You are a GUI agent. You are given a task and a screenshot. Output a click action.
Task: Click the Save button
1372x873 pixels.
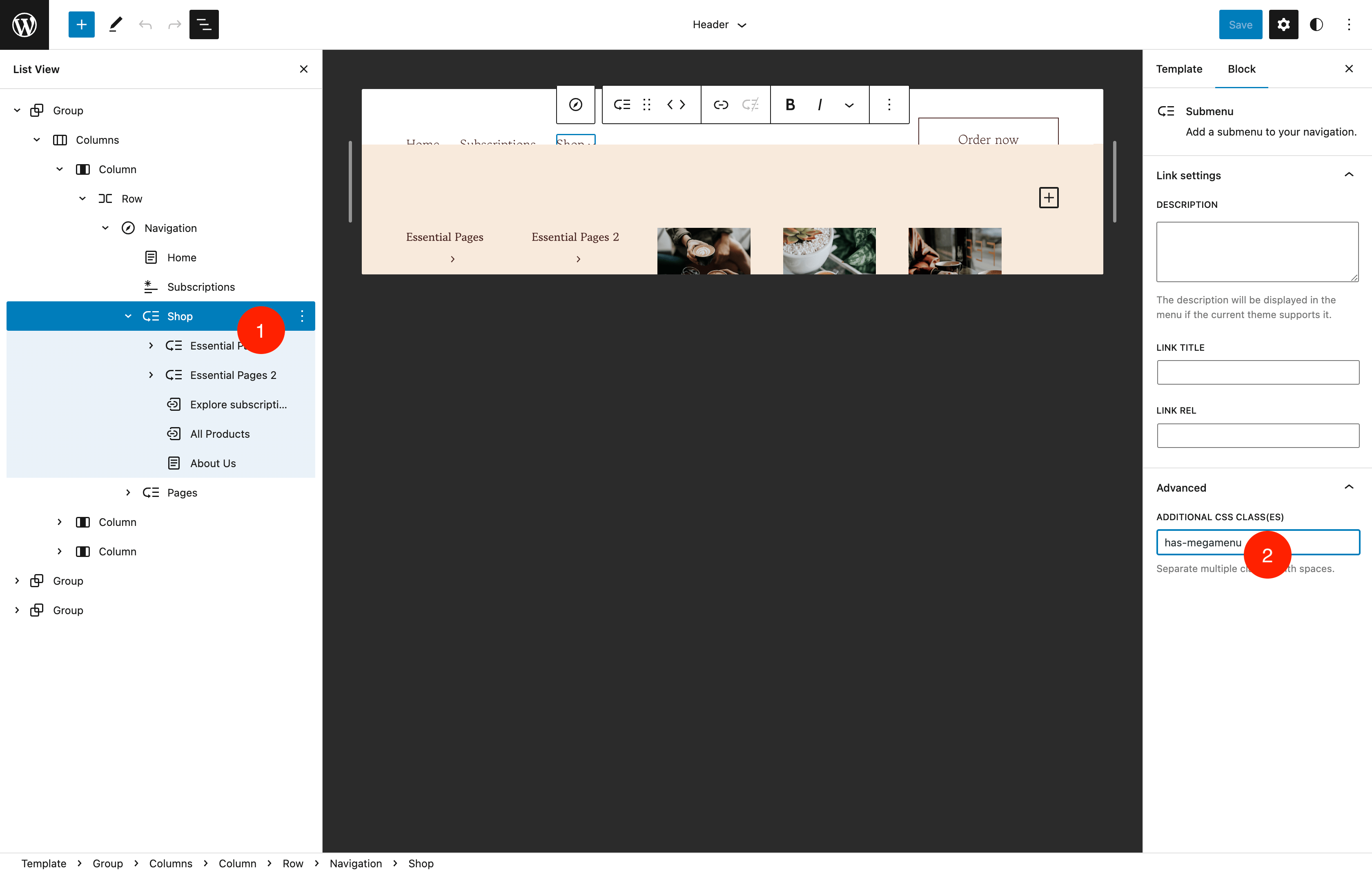[1241, 24]
